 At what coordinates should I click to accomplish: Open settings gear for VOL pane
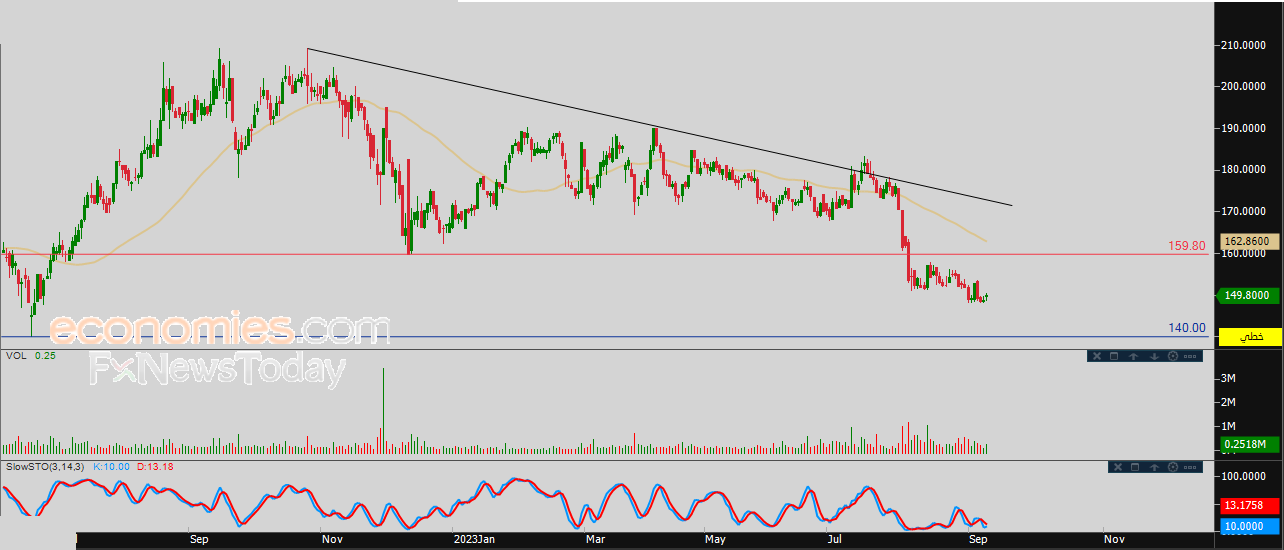click(x=1172, y=356)
